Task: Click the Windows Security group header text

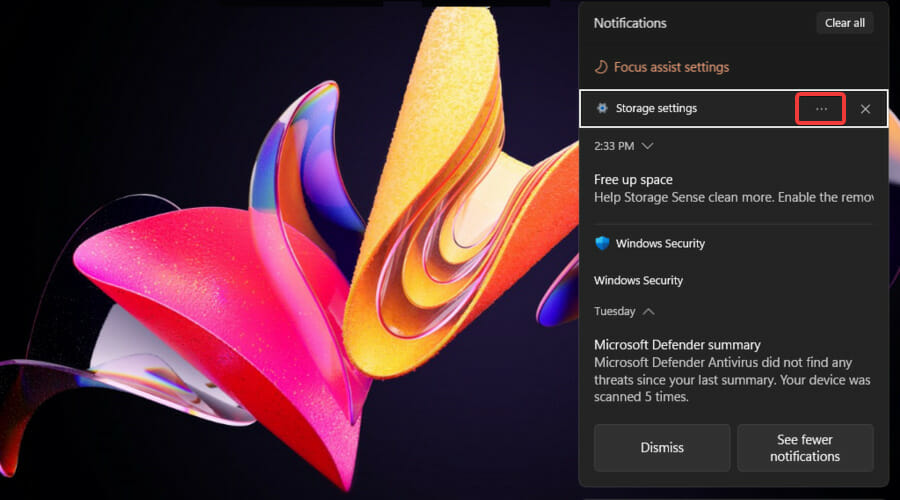Action: 660,243
